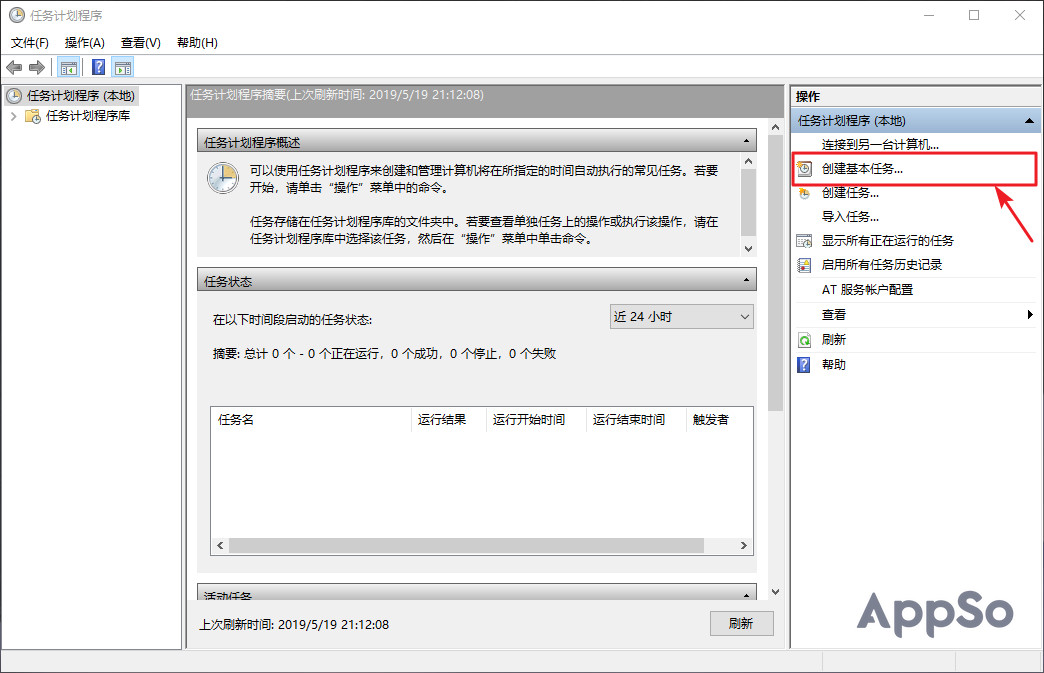Click the 创建任务 icon
The image size is (1044, 673).
pyautogui.click(x=804, y=193)
